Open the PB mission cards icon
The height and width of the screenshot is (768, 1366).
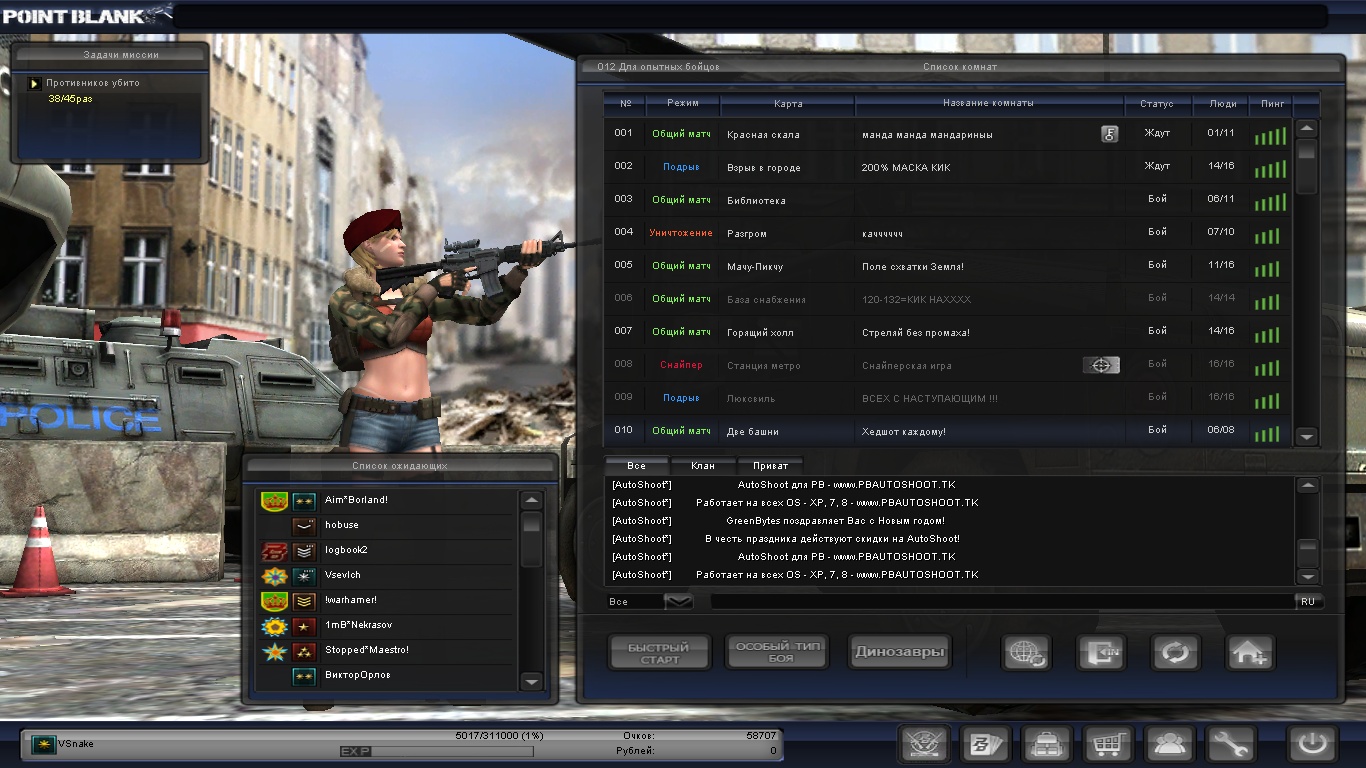tap(985, 744)
